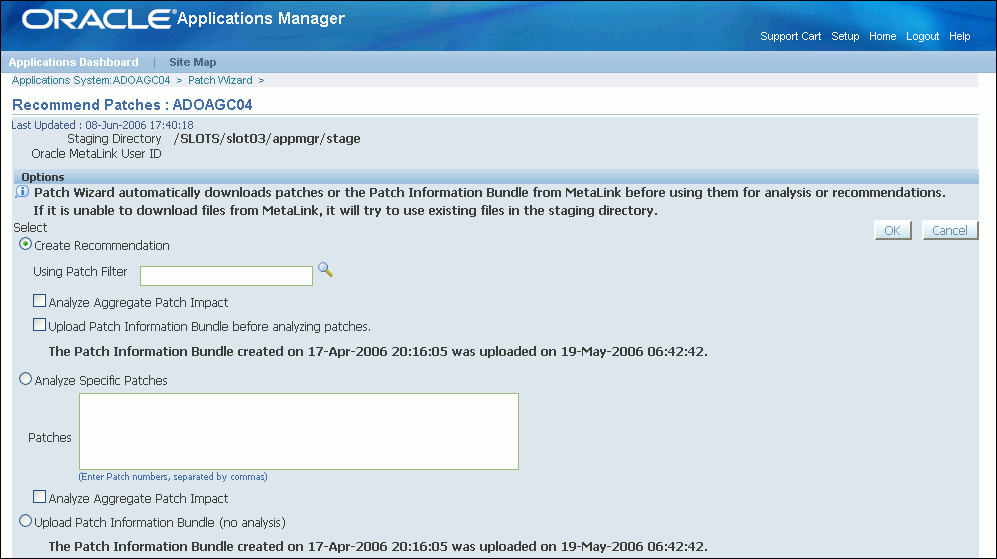Open the Site Map tab
Screen dimensions: 997x559
193,62
